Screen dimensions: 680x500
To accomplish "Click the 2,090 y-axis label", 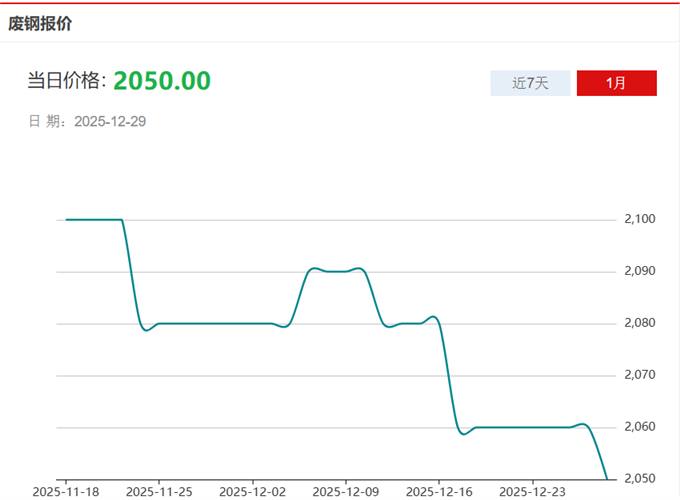I will pos(639,271).
